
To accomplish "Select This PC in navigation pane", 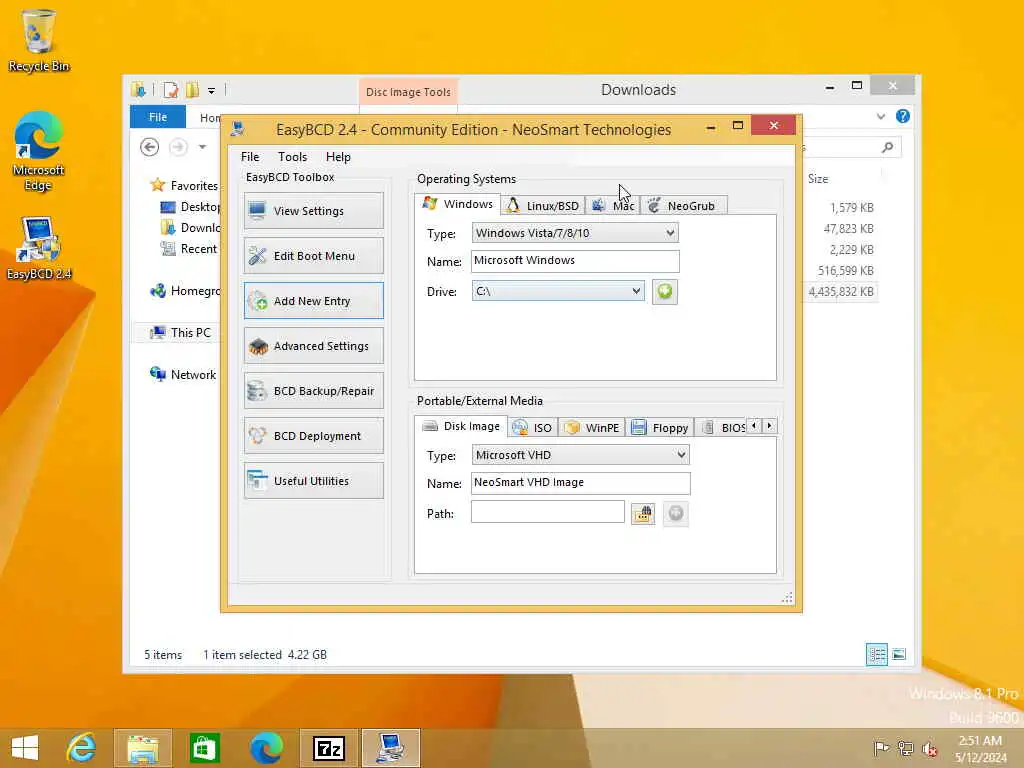I will point(180,332).
